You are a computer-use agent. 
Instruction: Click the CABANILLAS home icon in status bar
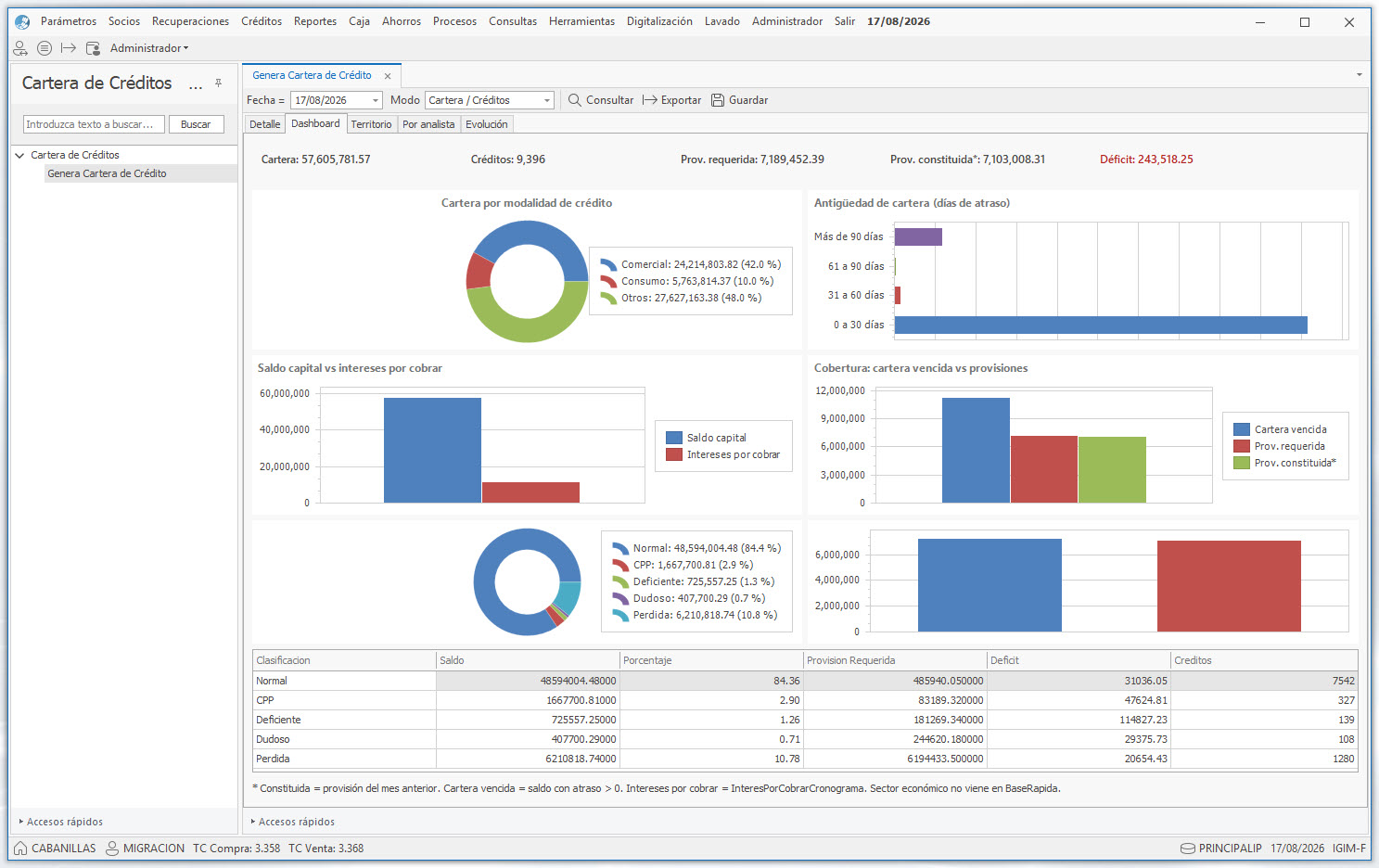[20, 849]
